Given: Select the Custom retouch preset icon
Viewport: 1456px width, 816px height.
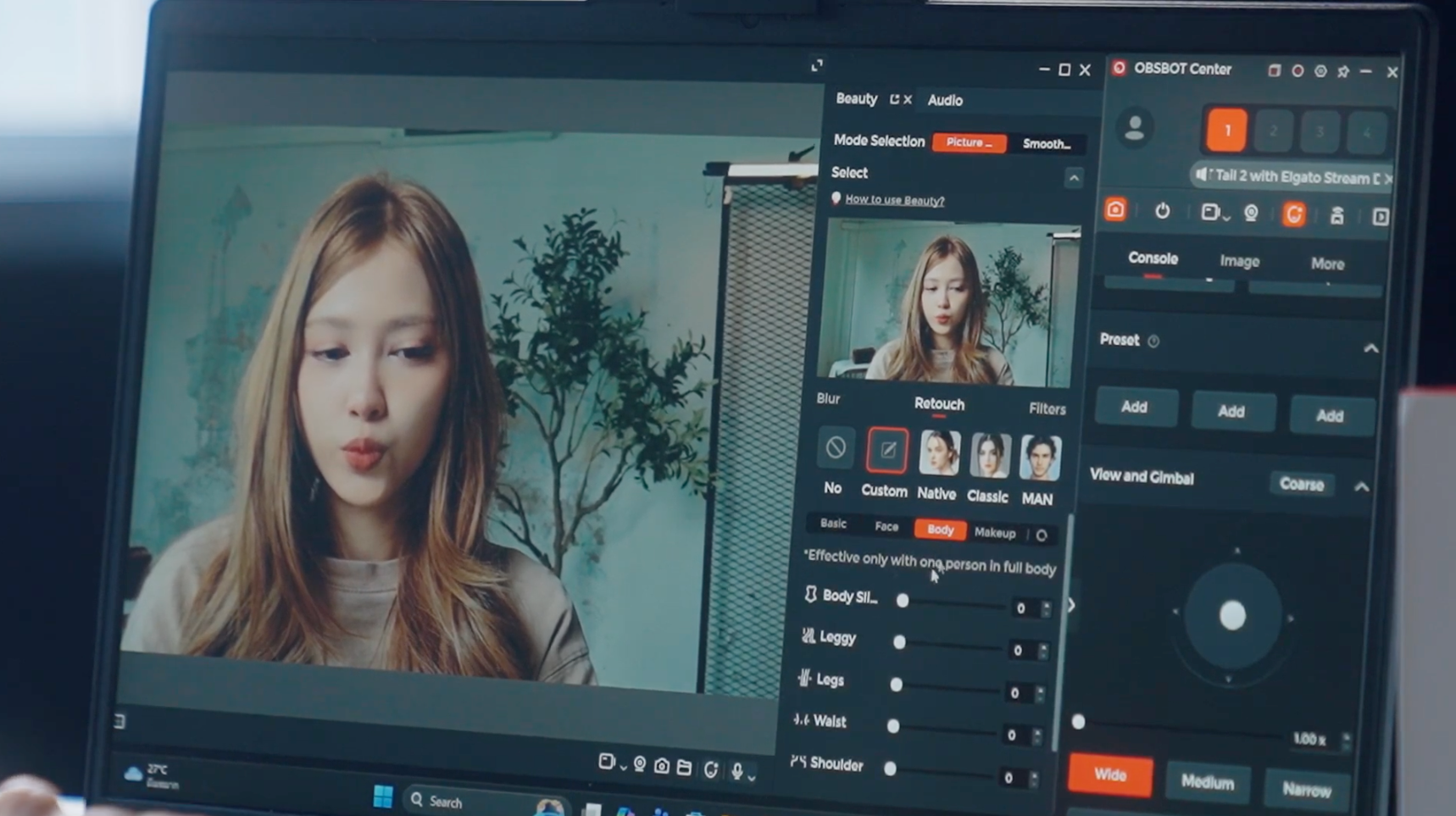Looking at the screenshot, I should point(886,450).
